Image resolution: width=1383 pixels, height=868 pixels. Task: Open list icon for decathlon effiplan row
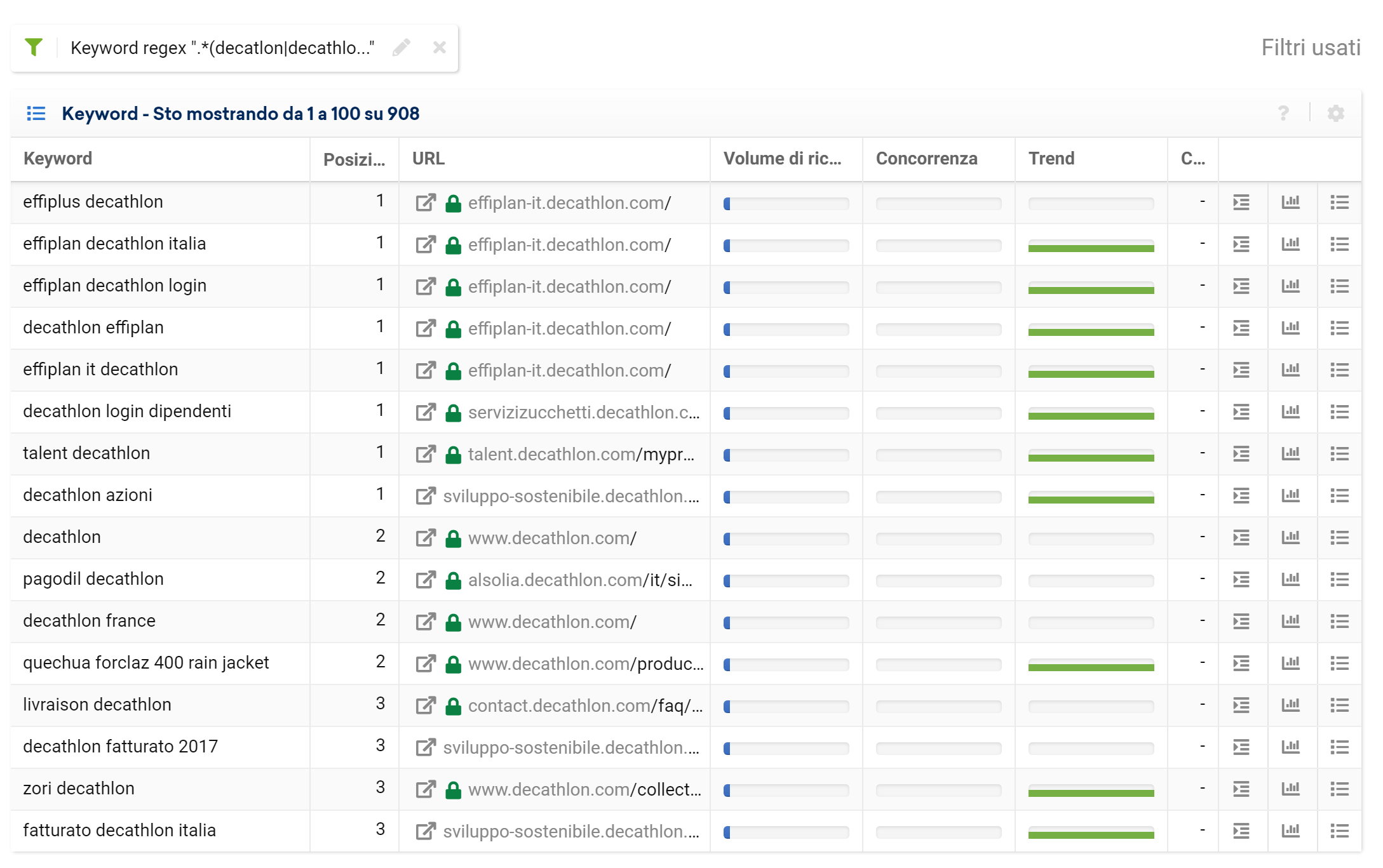(x=1339, y=328)
